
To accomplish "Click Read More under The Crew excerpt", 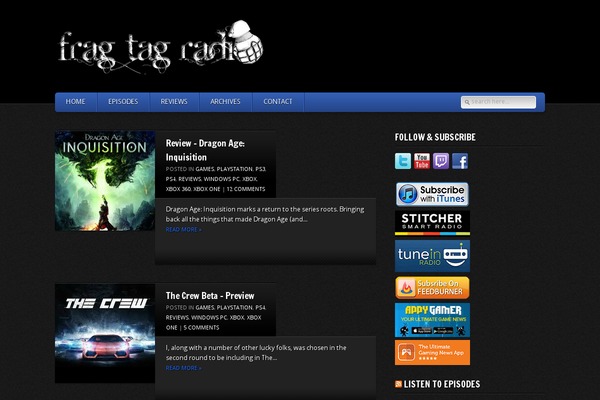I will pyautogui.click(x=184, y=368).
